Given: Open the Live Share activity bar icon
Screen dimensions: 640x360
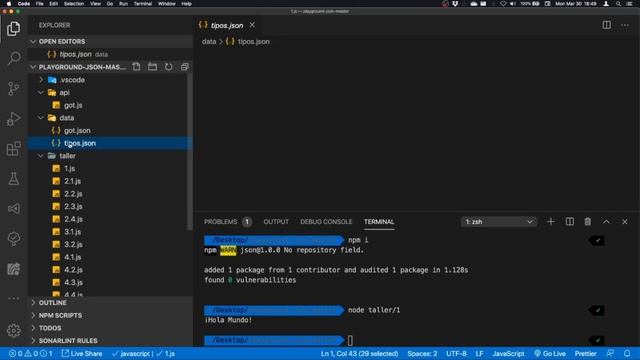Looking at the screenshot, I should pos(13,209).
